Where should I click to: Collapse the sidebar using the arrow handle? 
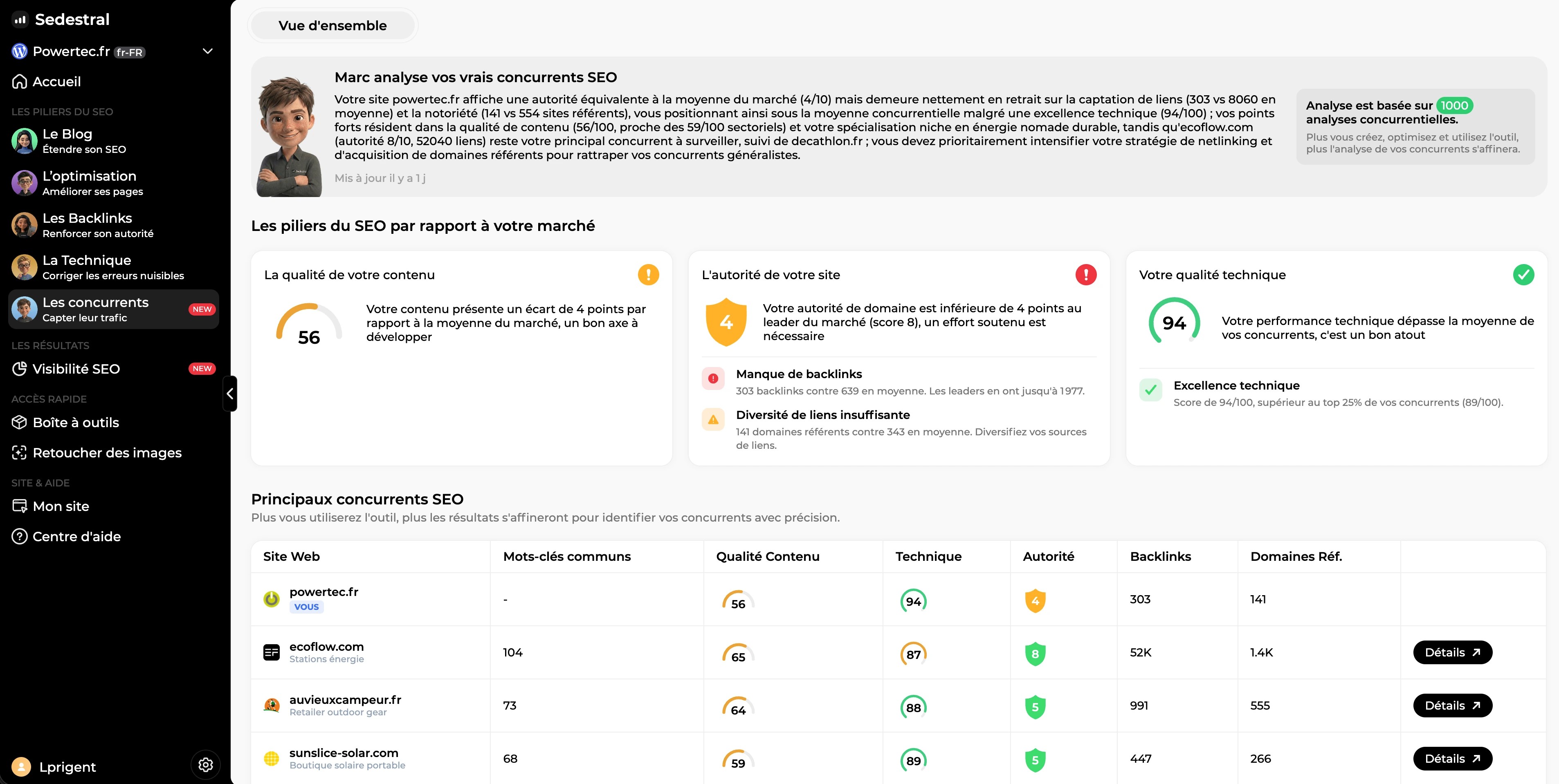(x=230, y=394)
